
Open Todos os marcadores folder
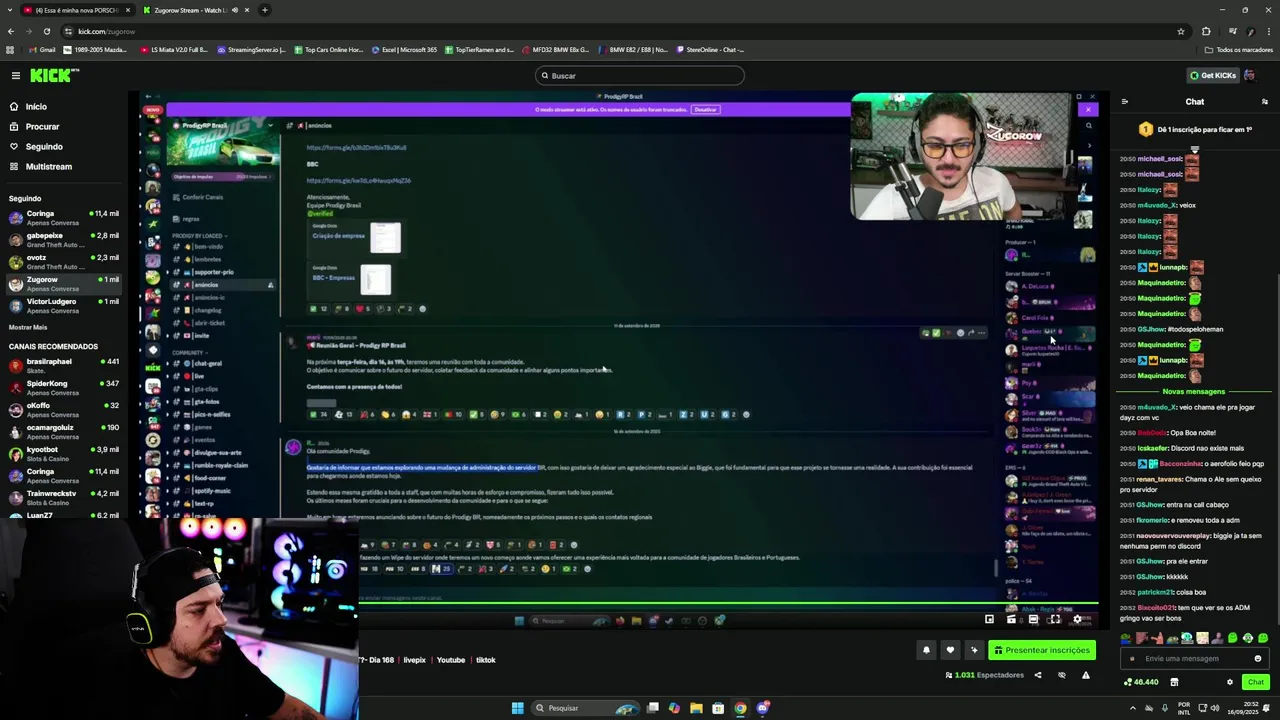tap(1238, 50)
